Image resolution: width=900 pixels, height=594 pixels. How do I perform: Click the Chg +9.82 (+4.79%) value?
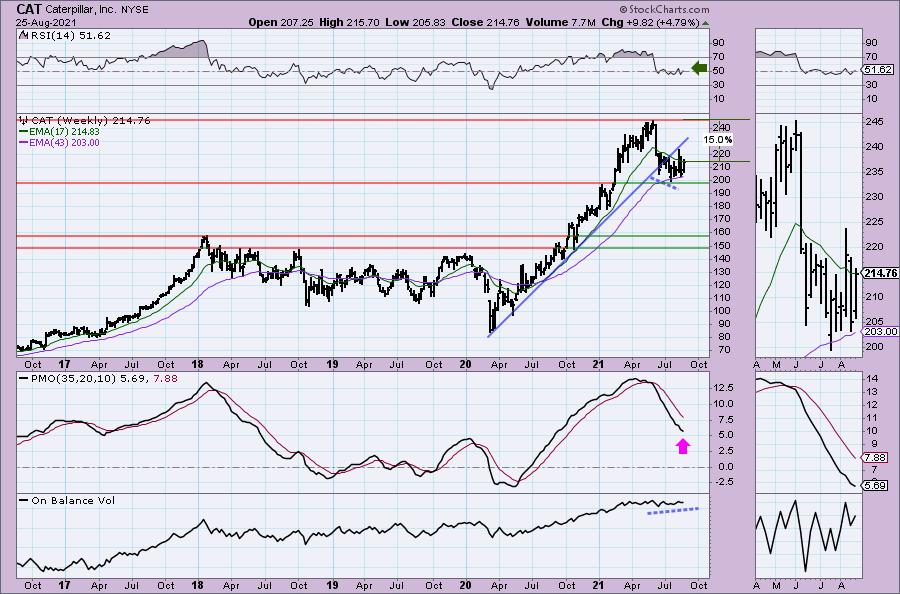click(x=650, y=22)
